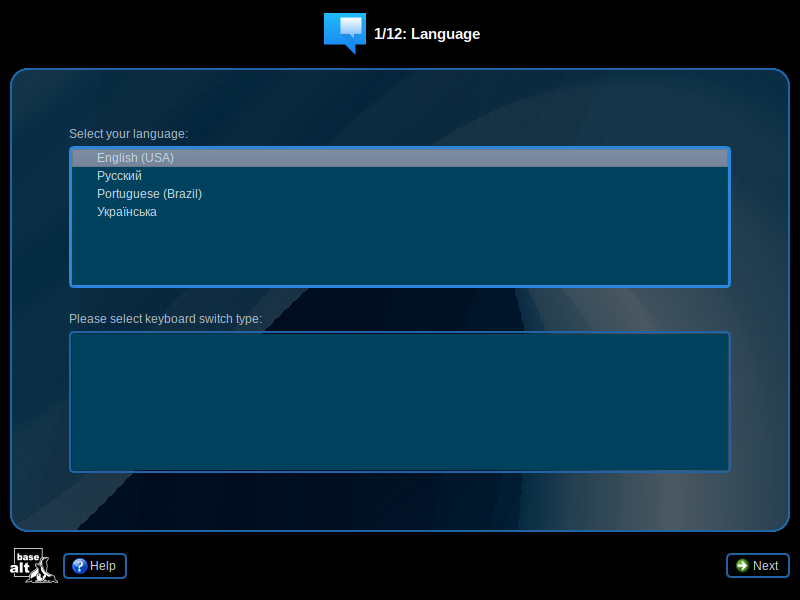This screenshot has width=800, height=600.
Task: Click the base alt logo
Action: coord(34,565)
